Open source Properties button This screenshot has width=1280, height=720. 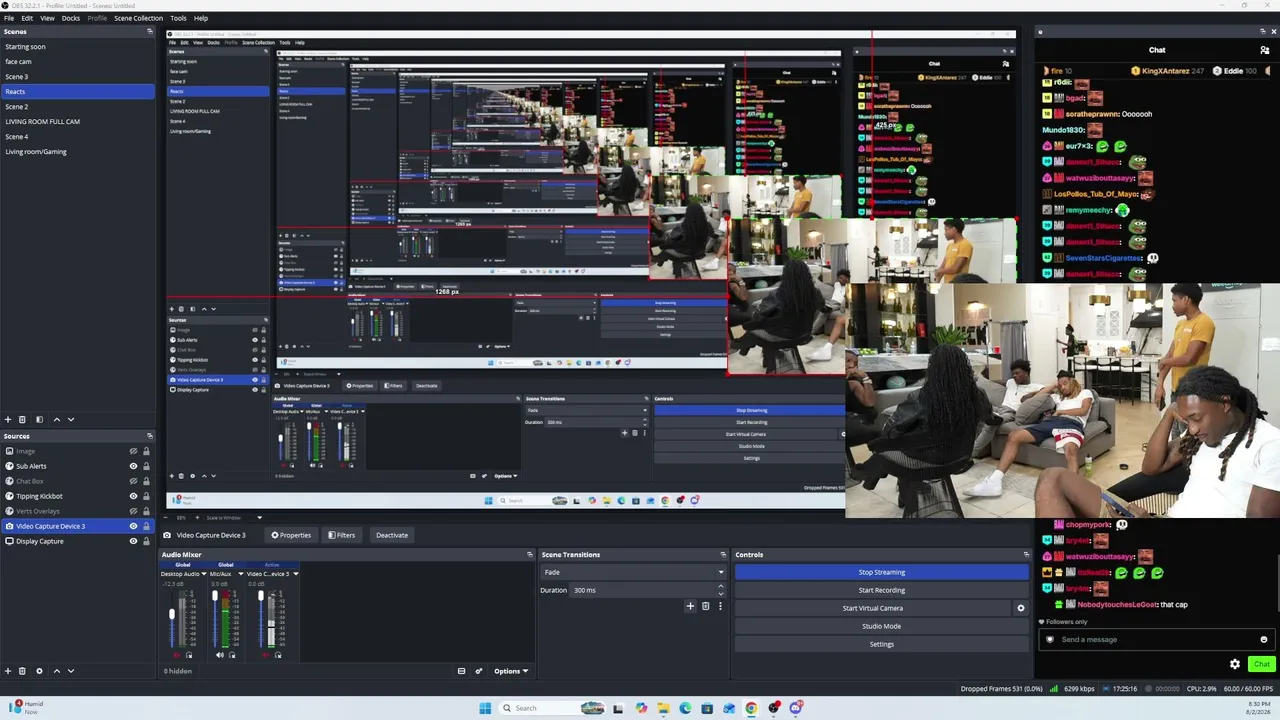coord(291,535)
